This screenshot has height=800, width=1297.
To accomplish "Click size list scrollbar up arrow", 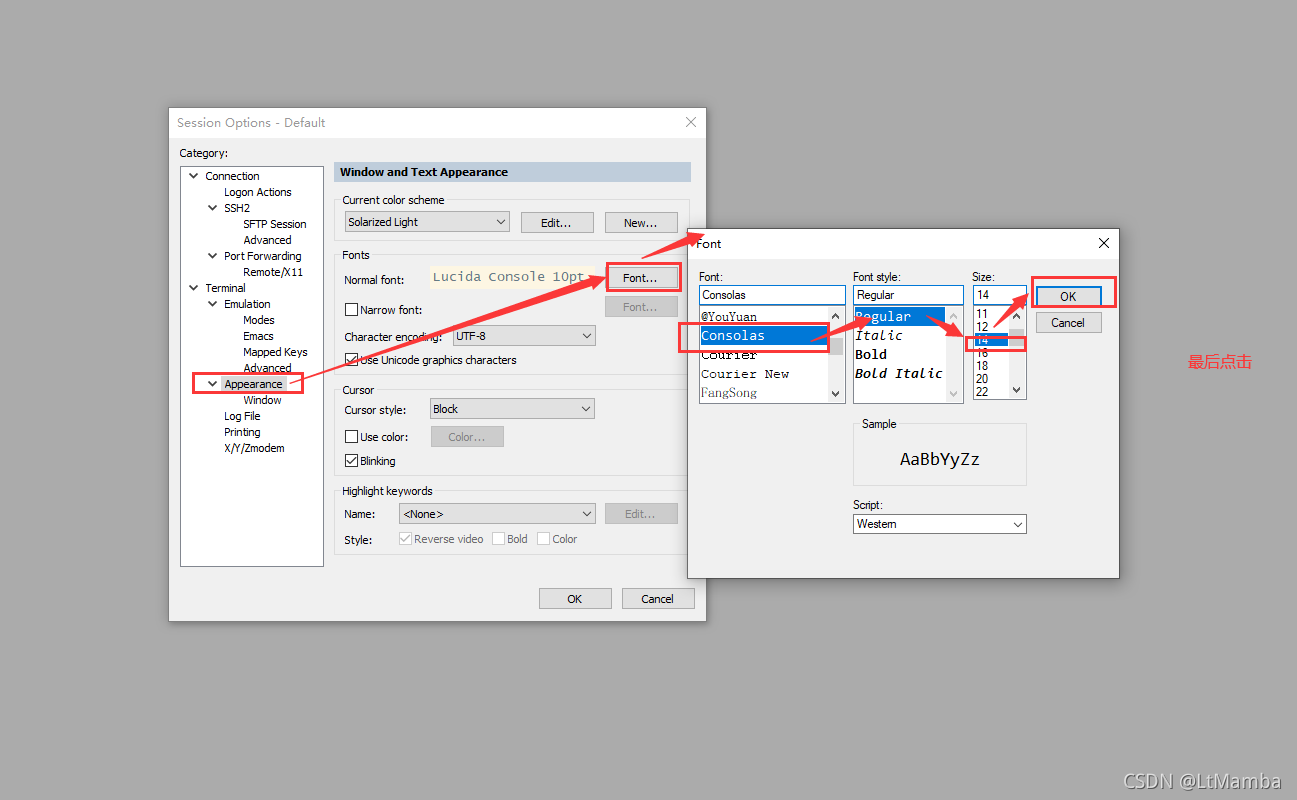I will coord(1017,316).
